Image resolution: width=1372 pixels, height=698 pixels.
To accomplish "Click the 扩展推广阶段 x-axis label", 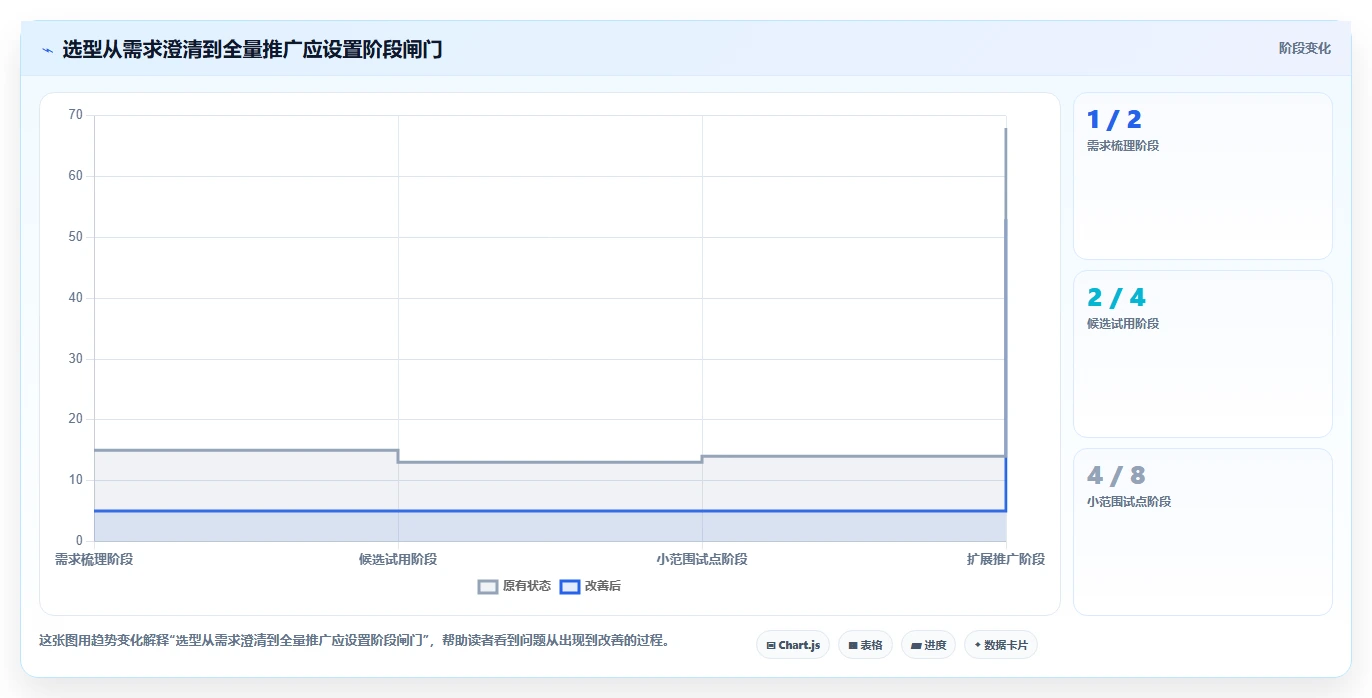I will (x=1006, y=559).
